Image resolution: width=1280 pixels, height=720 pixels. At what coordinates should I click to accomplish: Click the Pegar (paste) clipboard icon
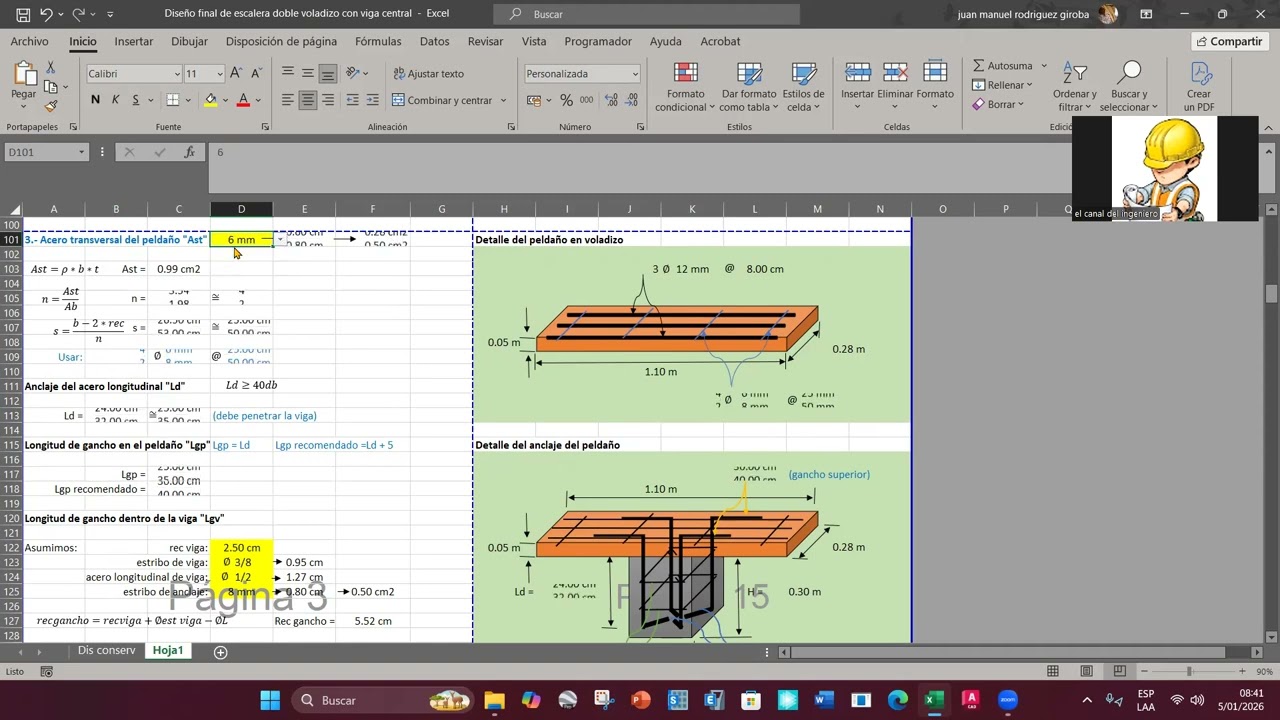coord(24,74)
